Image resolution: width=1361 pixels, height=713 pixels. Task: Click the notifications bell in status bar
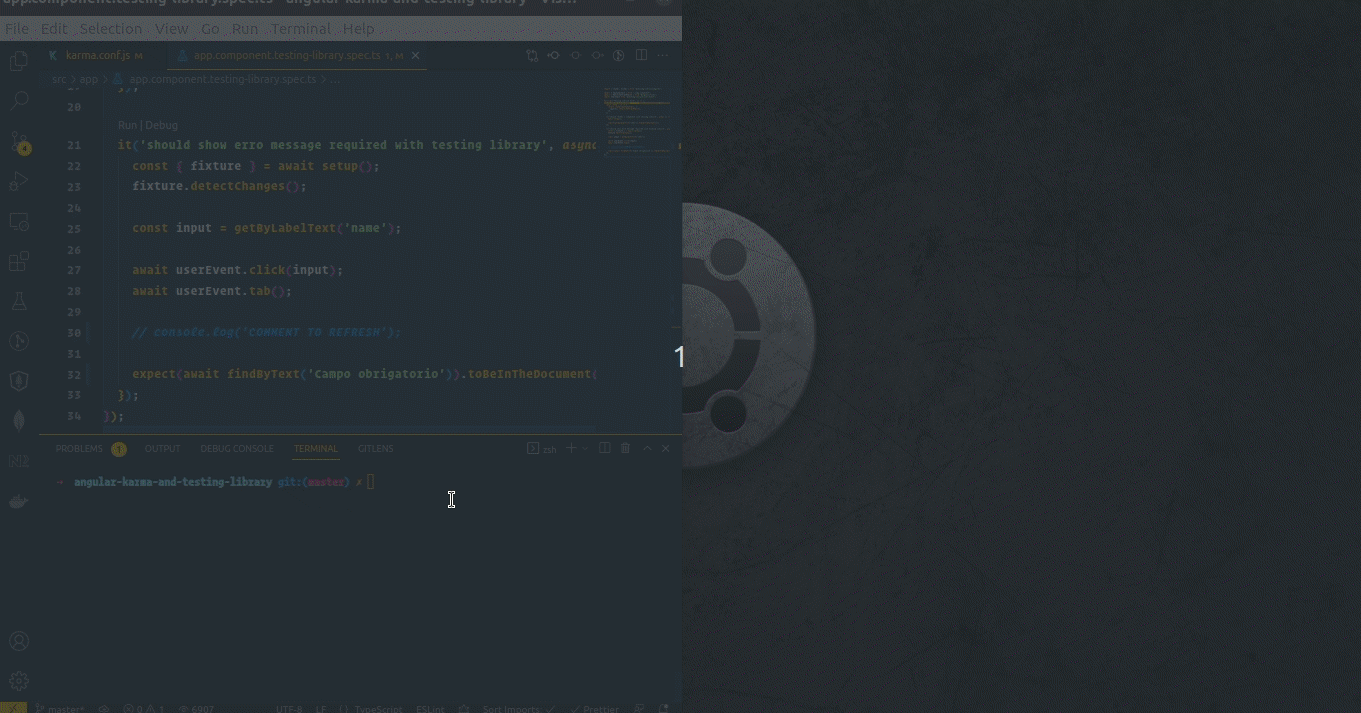point(664,709)
